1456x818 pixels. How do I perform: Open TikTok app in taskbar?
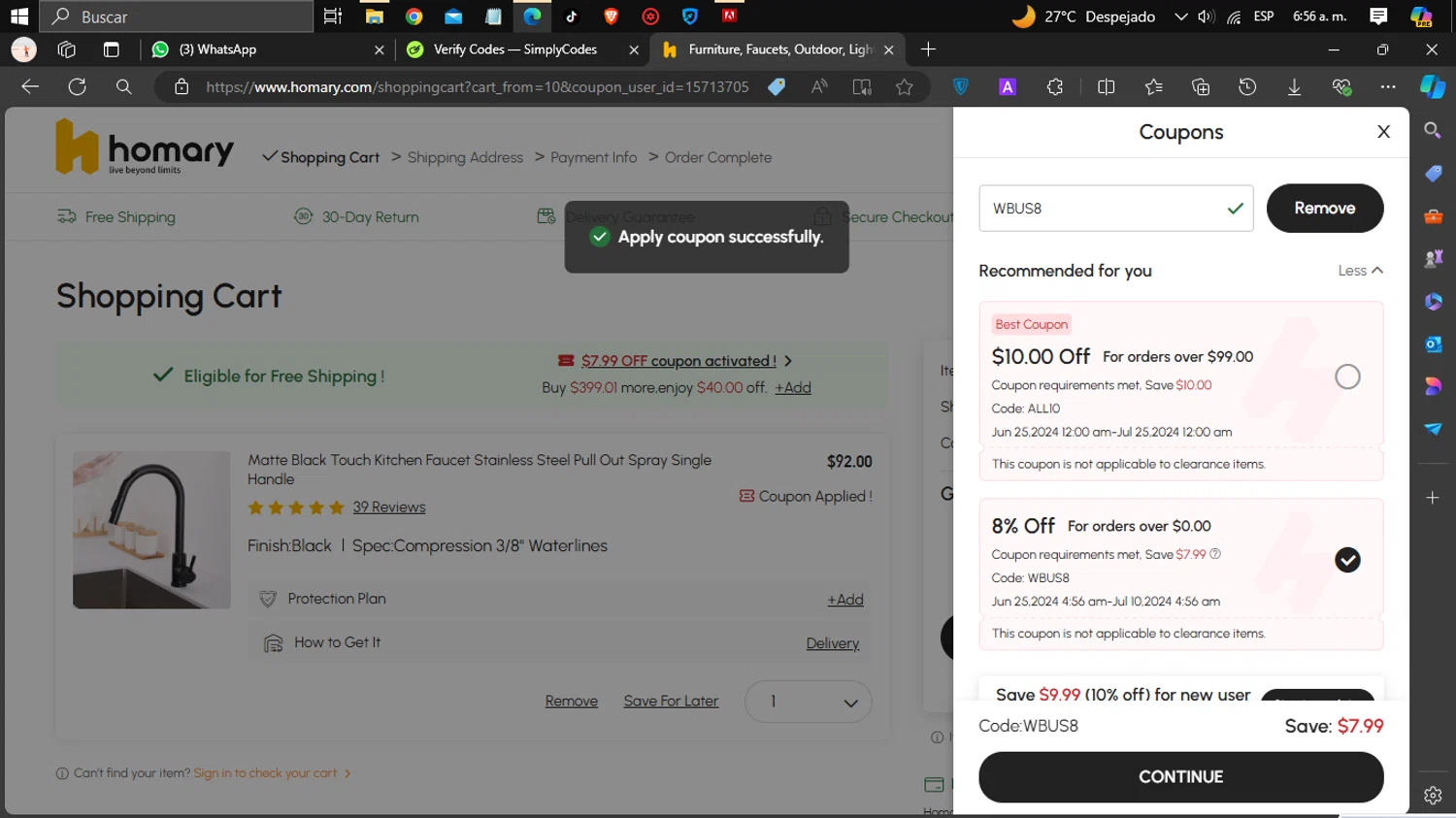pyautogui.click(x=571, y=16)
